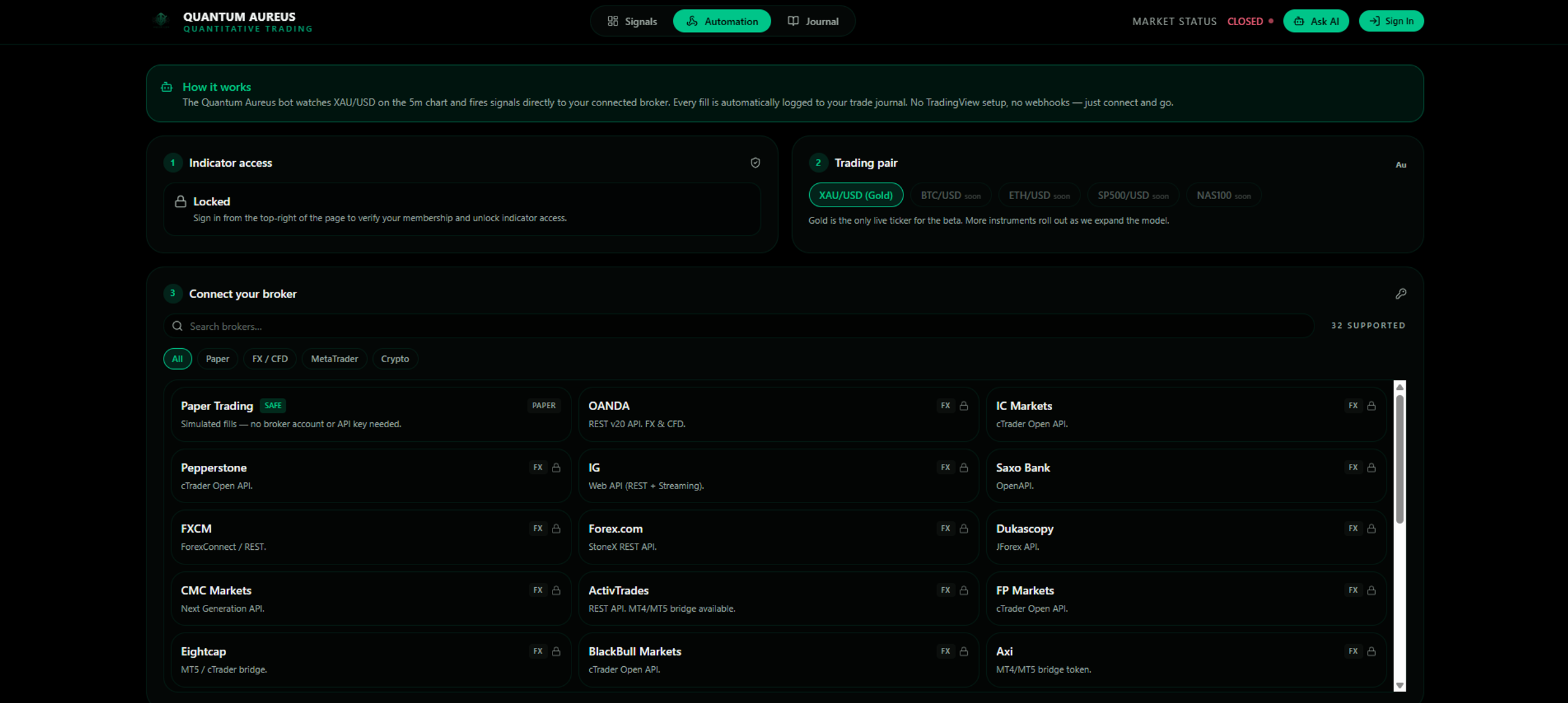Click the key icon in Connect your broker
Screen dimensions: 1568x703
point(1401,294)
